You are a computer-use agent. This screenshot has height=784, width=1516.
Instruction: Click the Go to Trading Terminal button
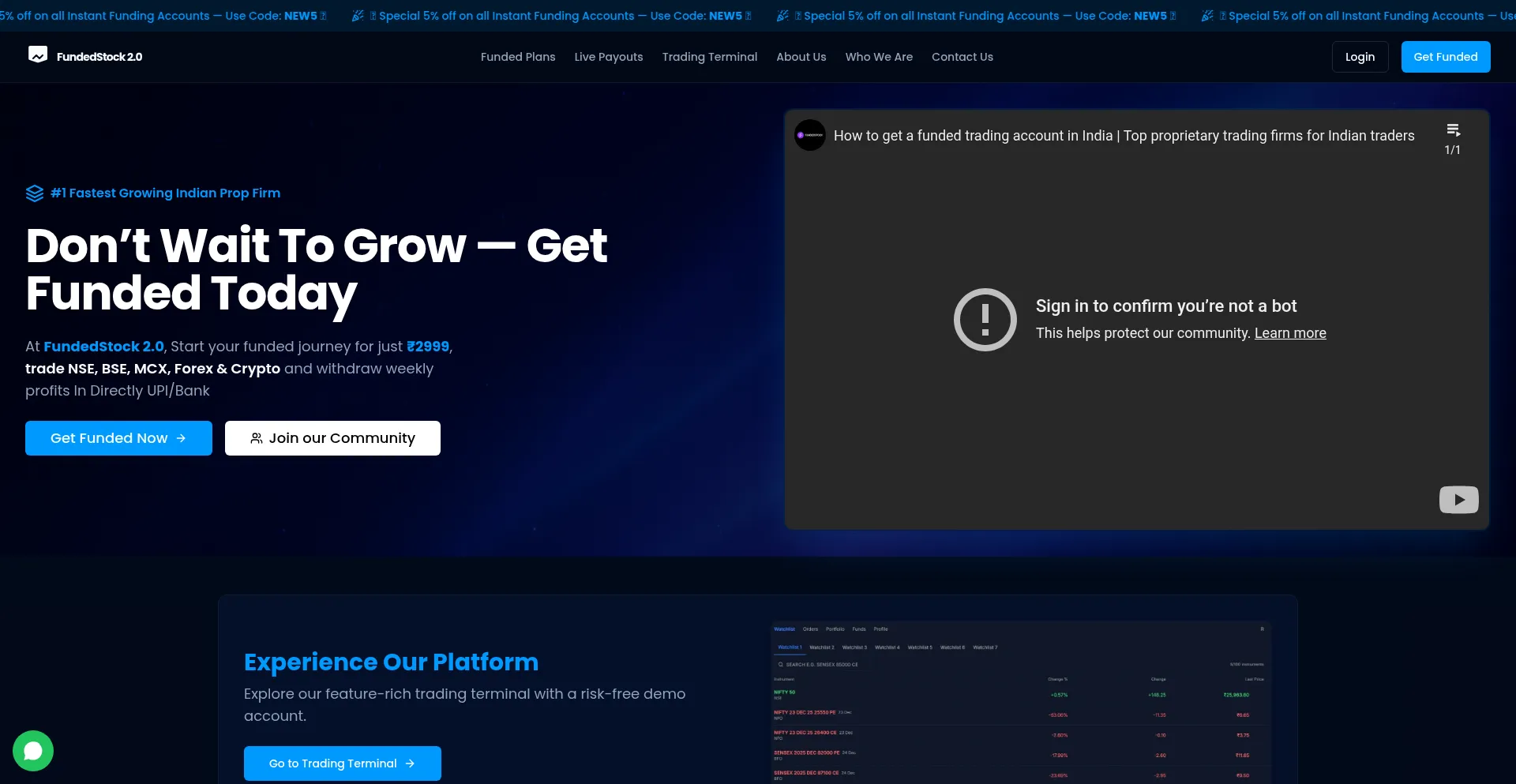(343, 763)
